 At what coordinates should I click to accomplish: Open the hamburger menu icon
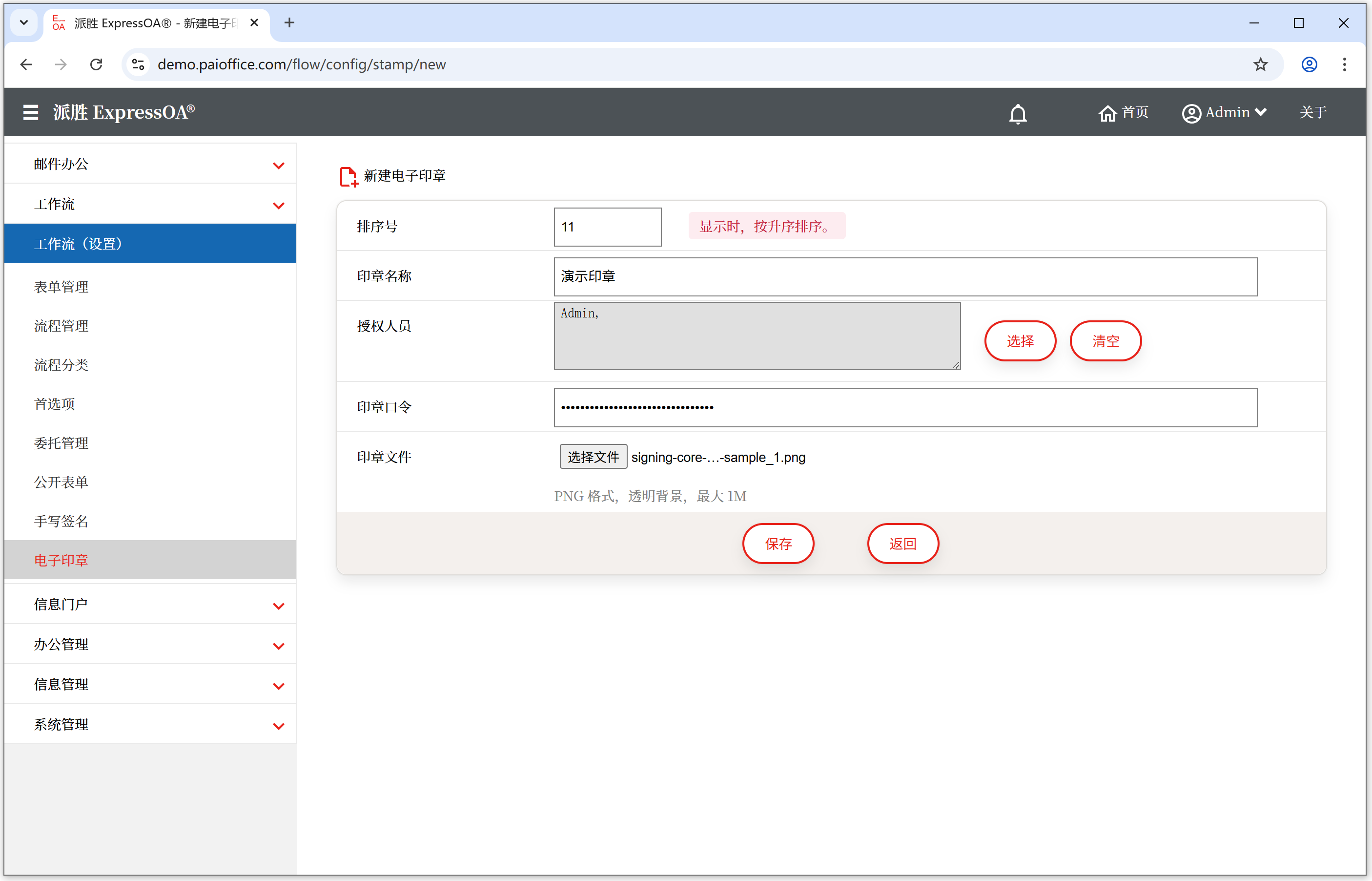click(30, 112)
